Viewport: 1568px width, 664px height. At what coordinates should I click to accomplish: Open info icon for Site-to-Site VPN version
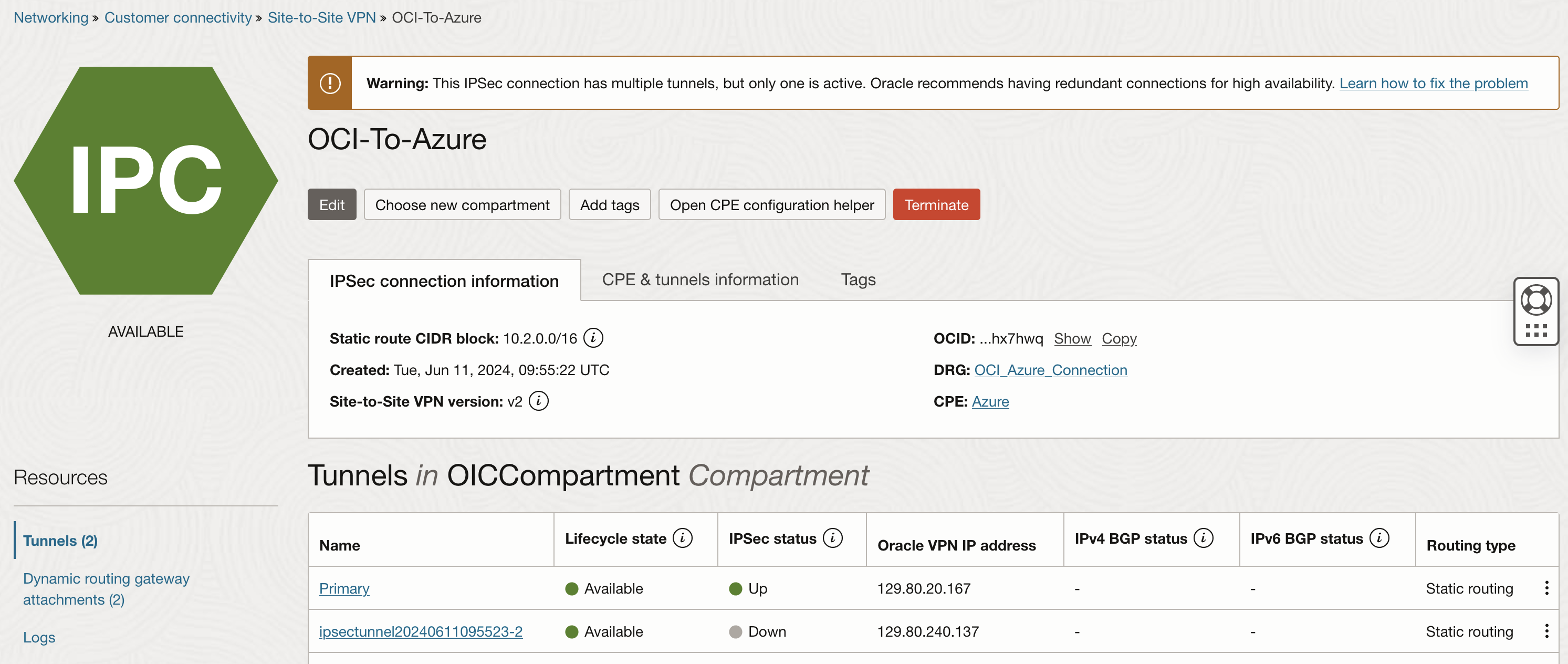click(539, 401)
